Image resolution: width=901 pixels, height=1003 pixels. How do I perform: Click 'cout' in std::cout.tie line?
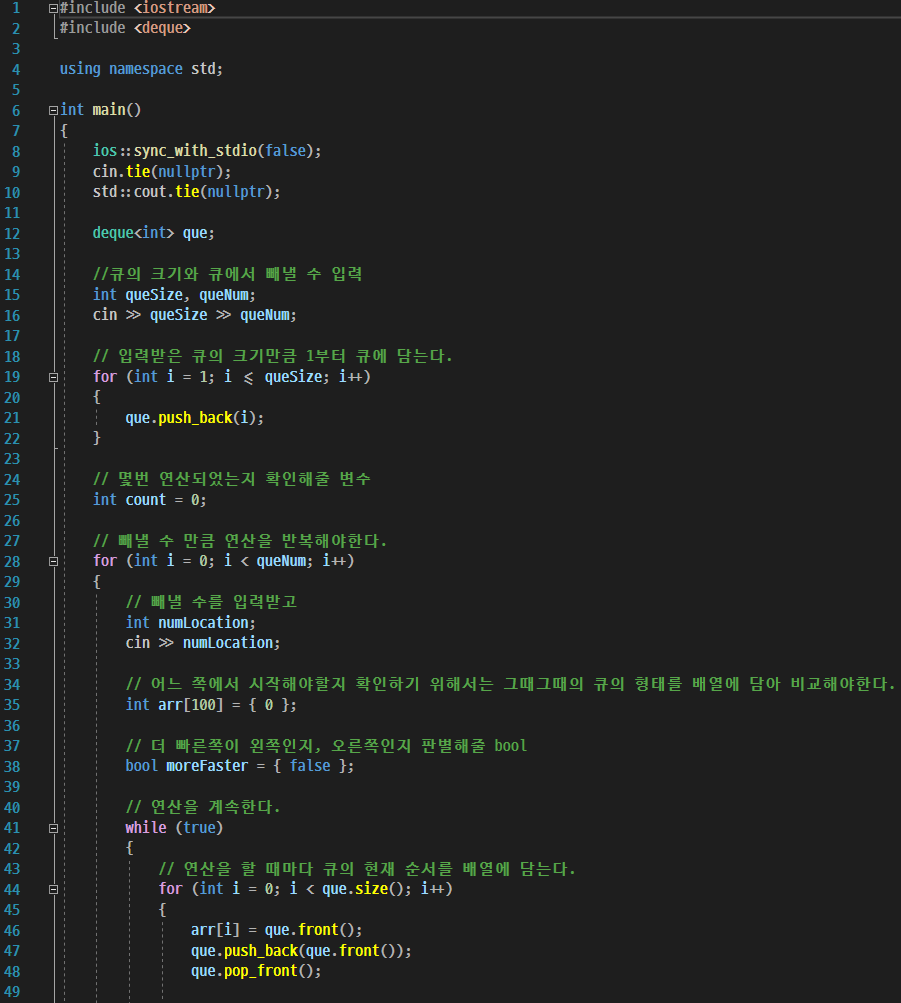click(x=150, y=192)
